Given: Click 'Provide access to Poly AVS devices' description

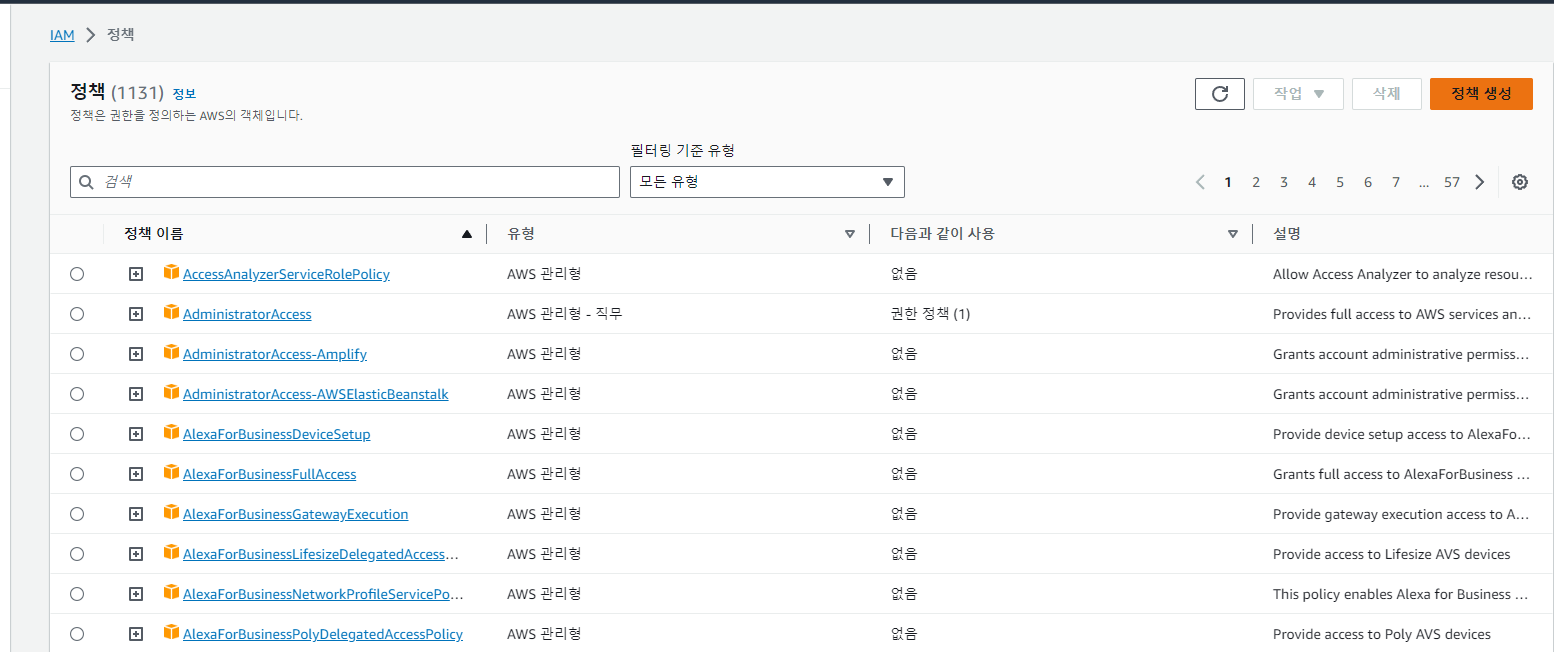Looking at the screenshot, I should coord(1382,634).
